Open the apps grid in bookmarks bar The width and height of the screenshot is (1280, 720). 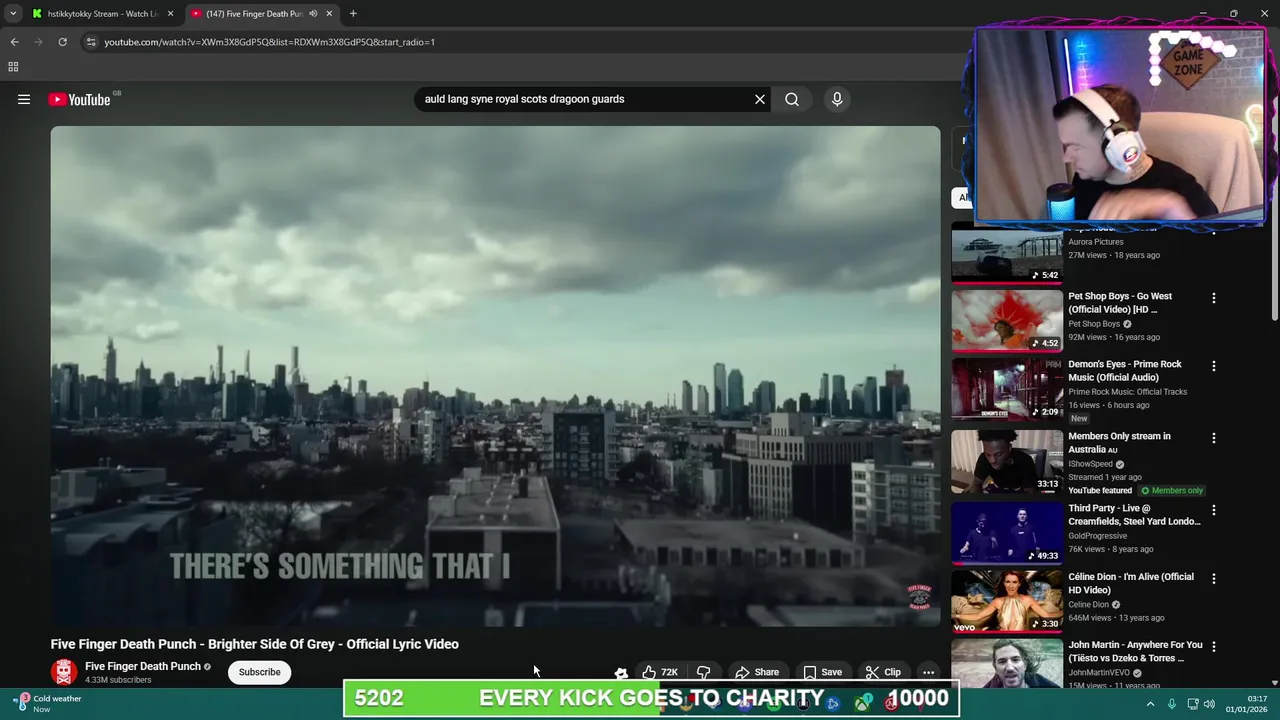pos(13,67)
